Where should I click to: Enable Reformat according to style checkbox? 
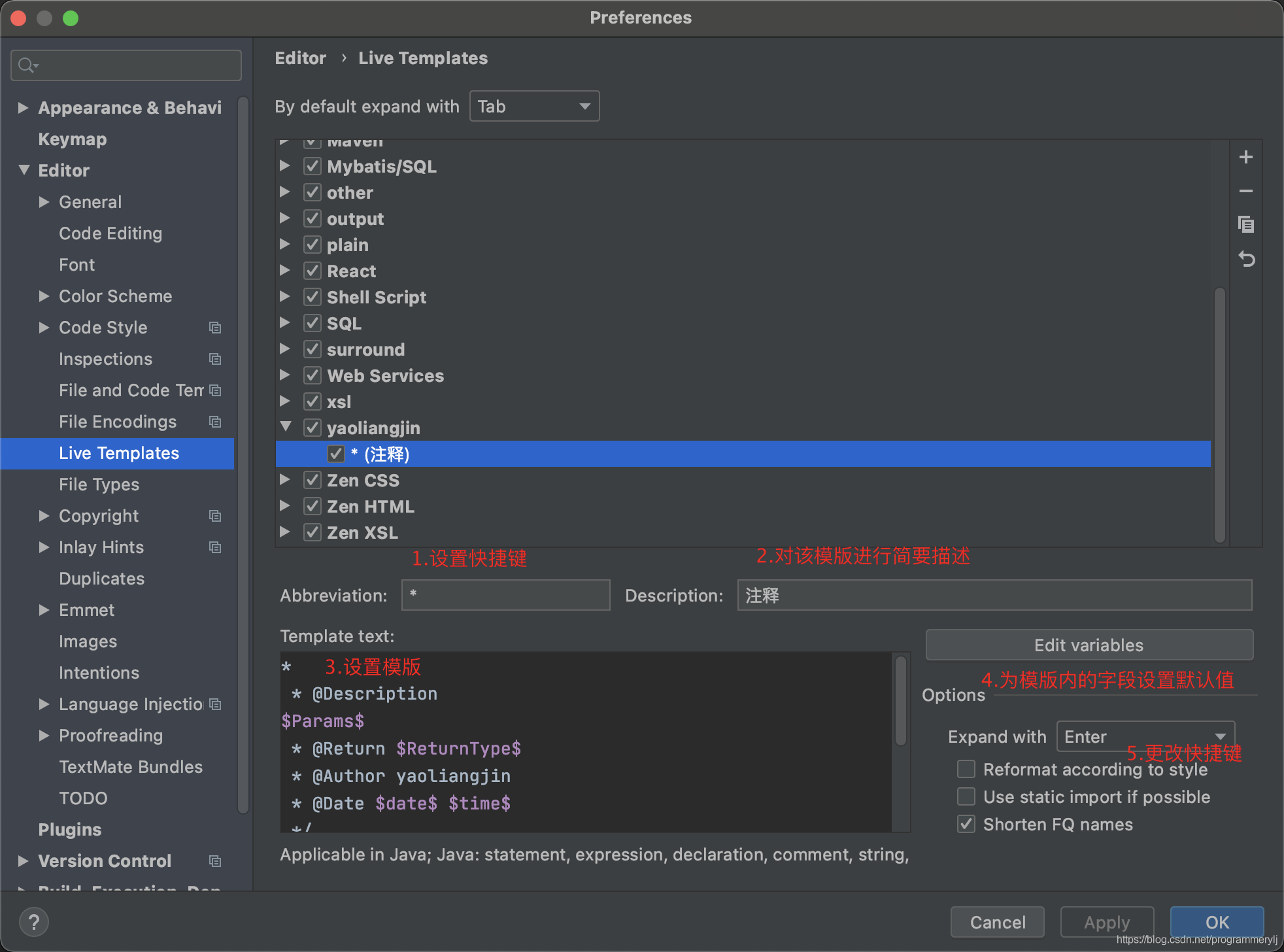[x=966, y=769]
